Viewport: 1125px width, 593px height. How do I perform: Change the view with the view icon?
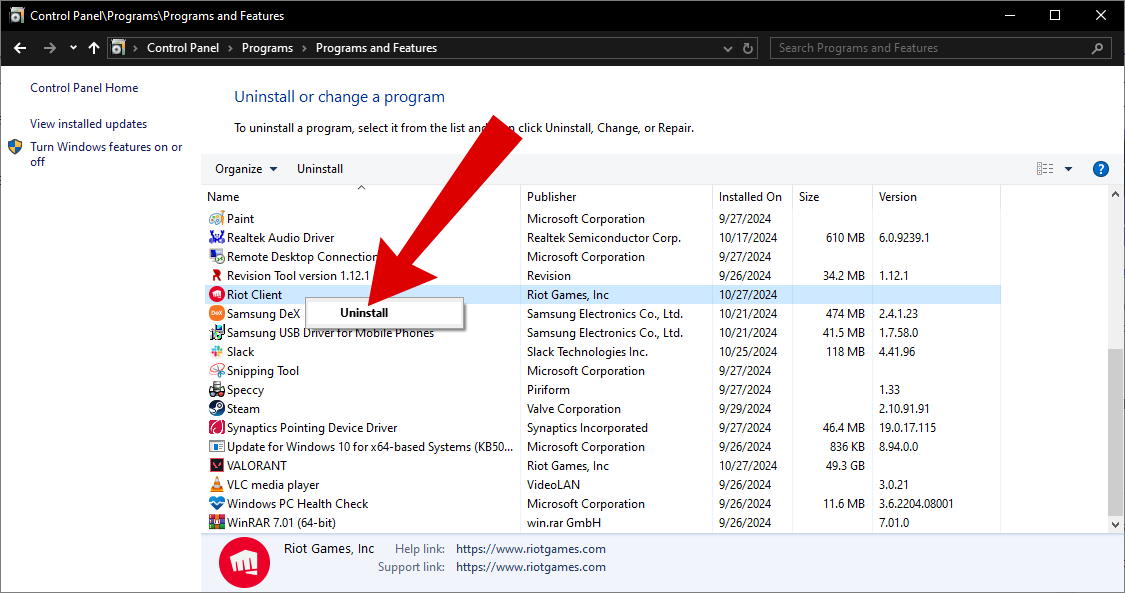[x=1045, y=169]
